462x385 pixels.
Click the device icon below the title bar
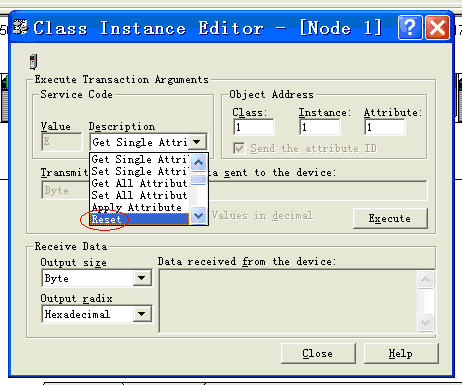click(33, 61)
